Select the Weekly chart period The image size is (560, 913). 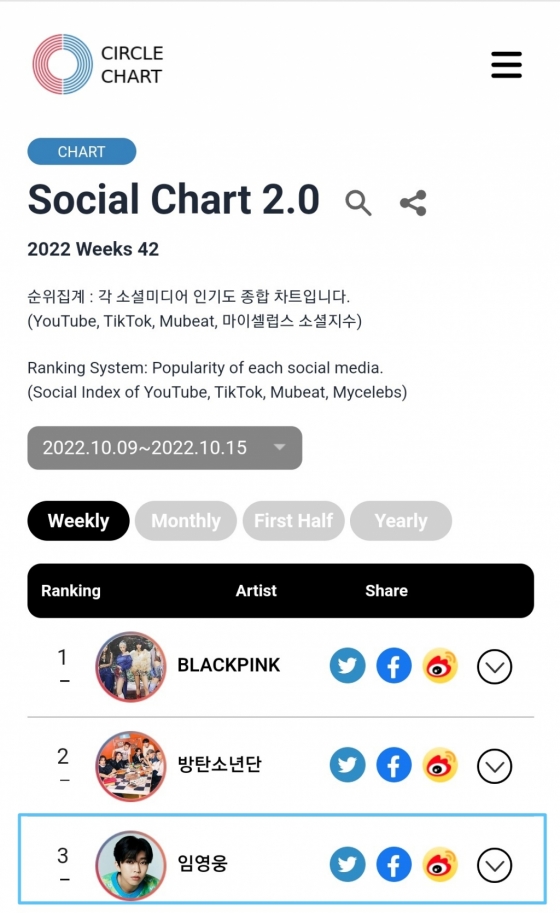78,521
